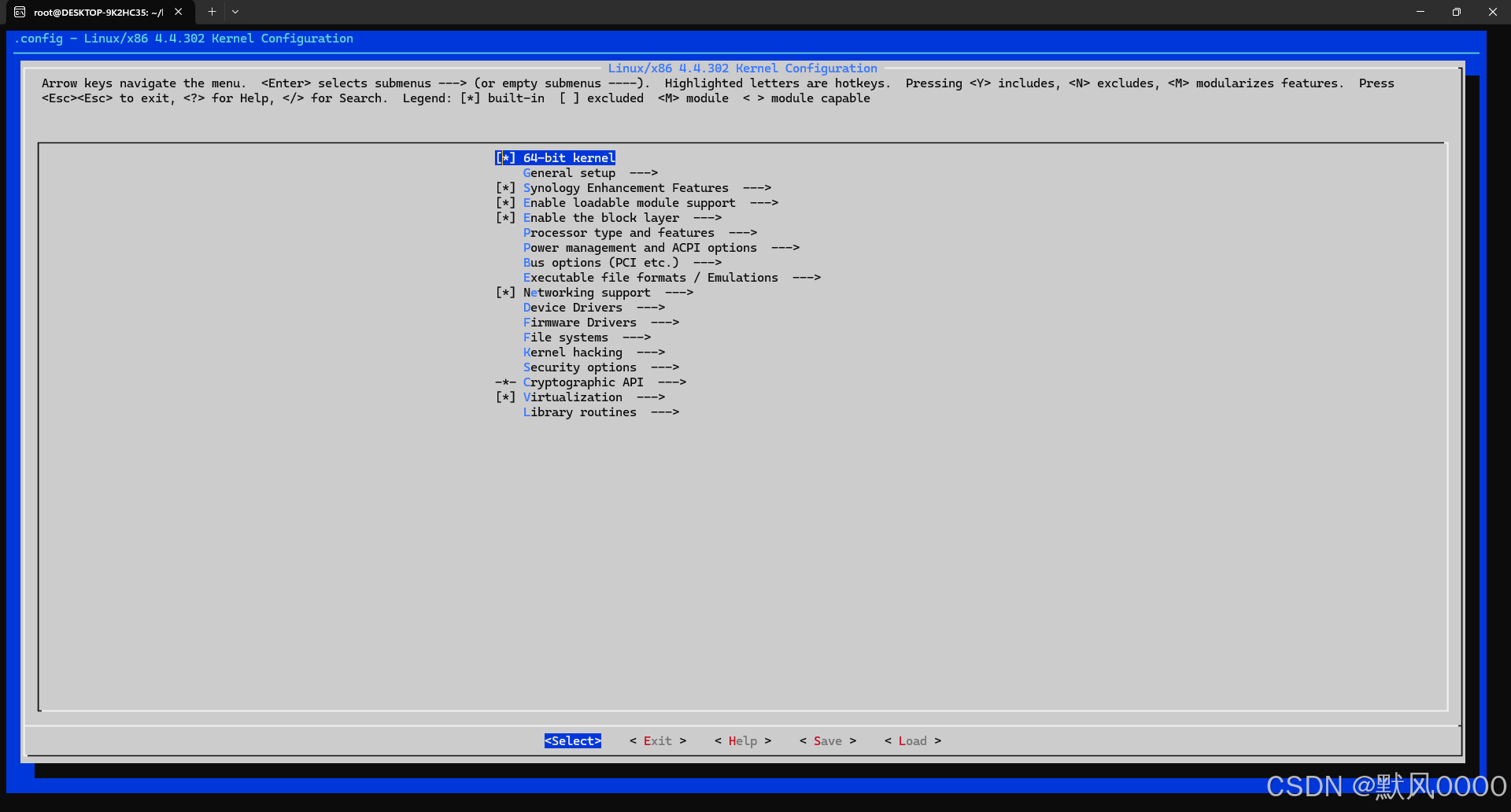Expand arrow next to Cryptographic API
The width and height of the screenshot is (1511, 812).
pyautogui.click(x=672, y=382)
